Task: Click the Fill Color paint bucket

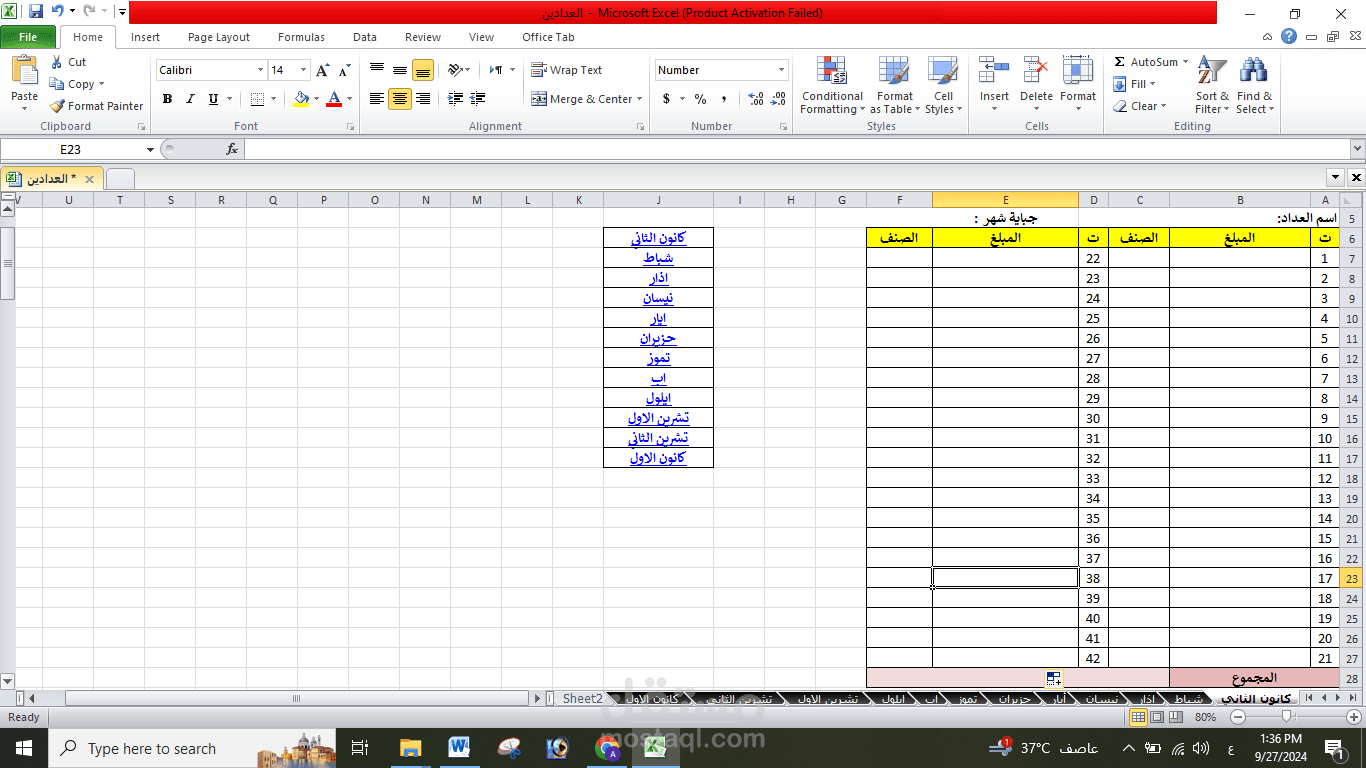Action: (x=301, y=99)
